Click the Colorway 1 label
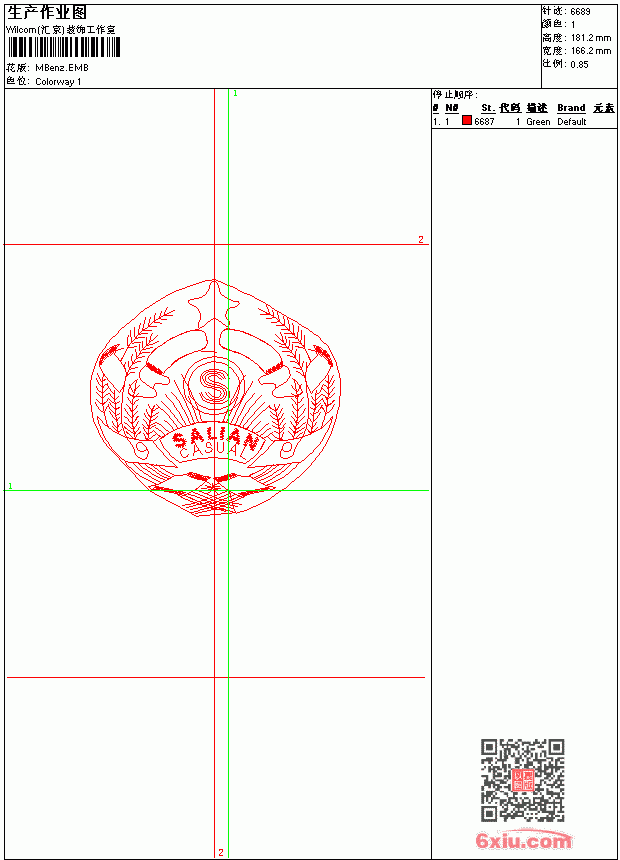The height and width of the screenshot is (860, 620). [58, 82]
